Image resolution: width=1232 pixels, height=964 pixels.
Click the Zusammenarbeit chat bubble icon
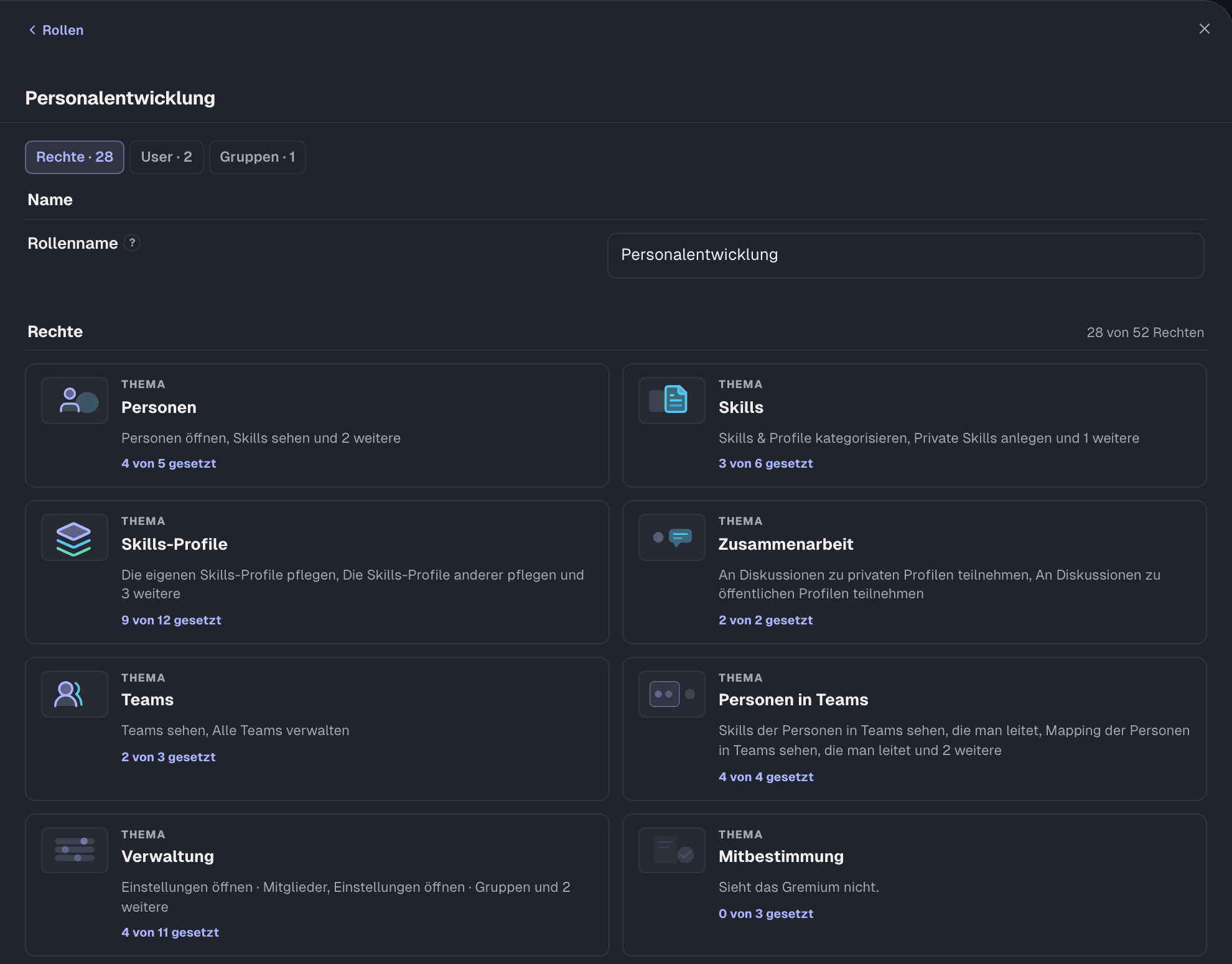click(x=672, y=537)
